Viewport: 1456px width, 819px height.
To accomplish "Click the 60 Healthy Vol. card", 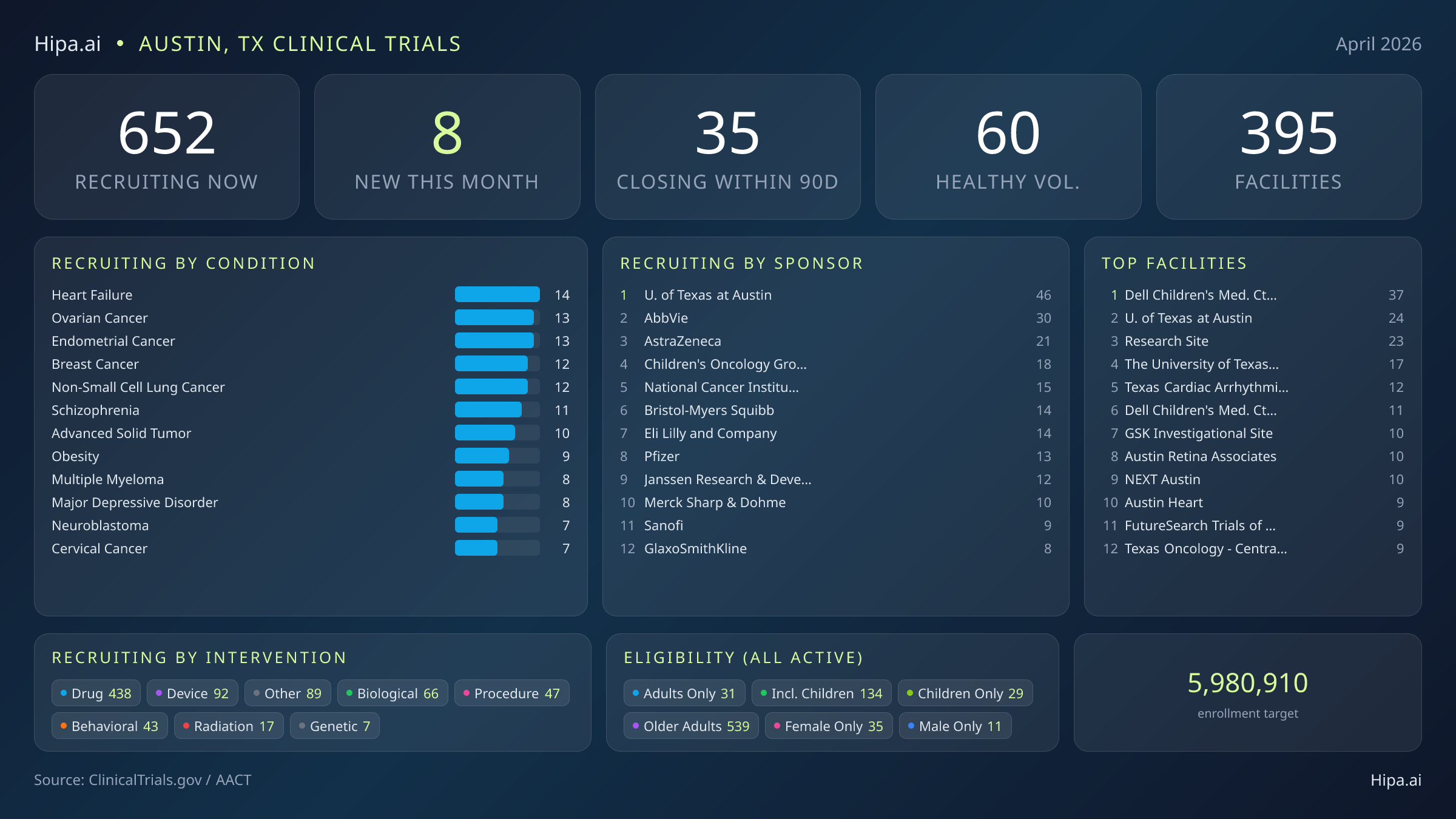I will coord(1008,147).
